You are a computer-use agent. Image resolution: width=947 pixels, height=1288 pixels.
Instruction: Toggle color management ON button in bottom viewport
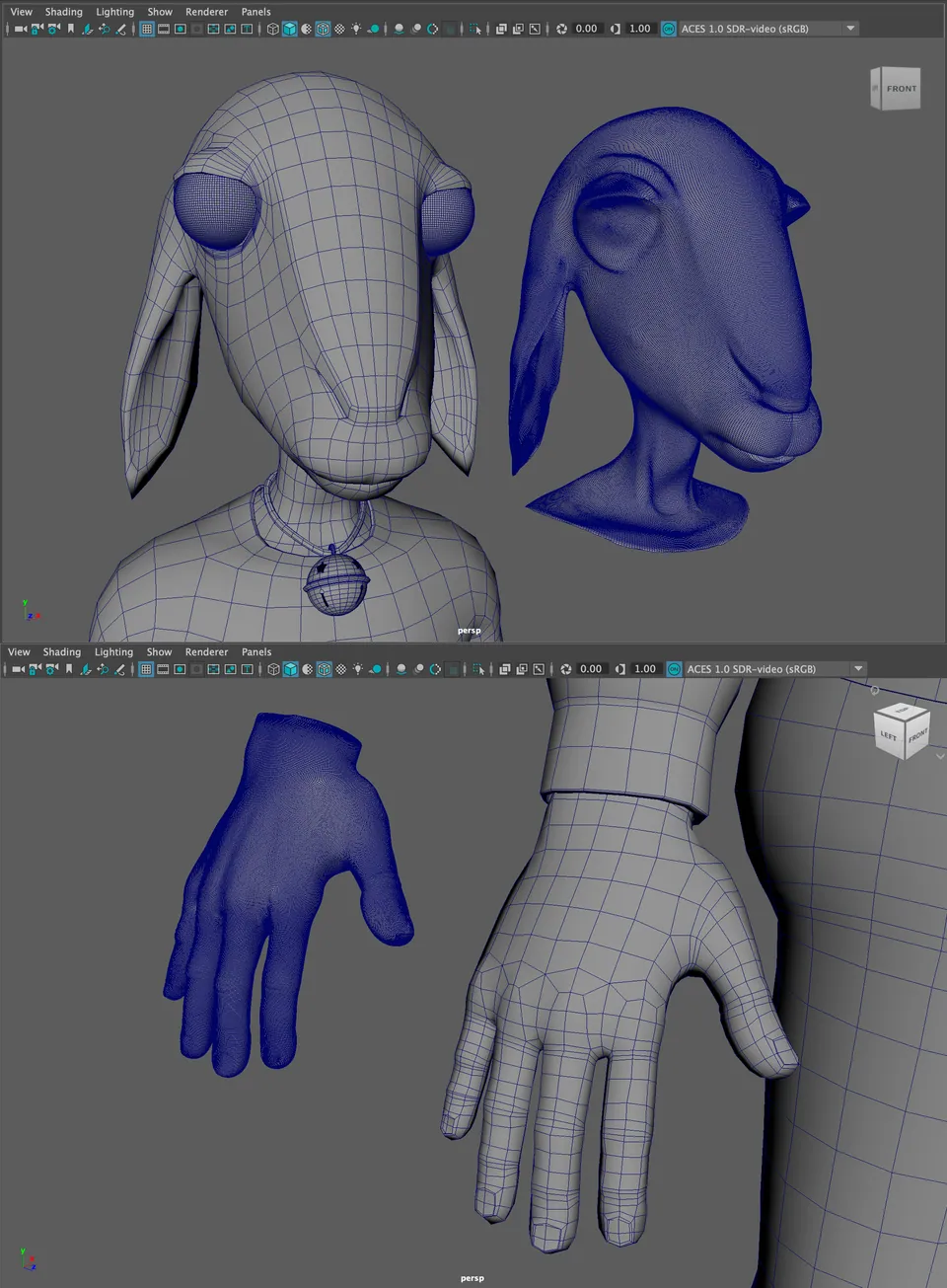[675, 669]
